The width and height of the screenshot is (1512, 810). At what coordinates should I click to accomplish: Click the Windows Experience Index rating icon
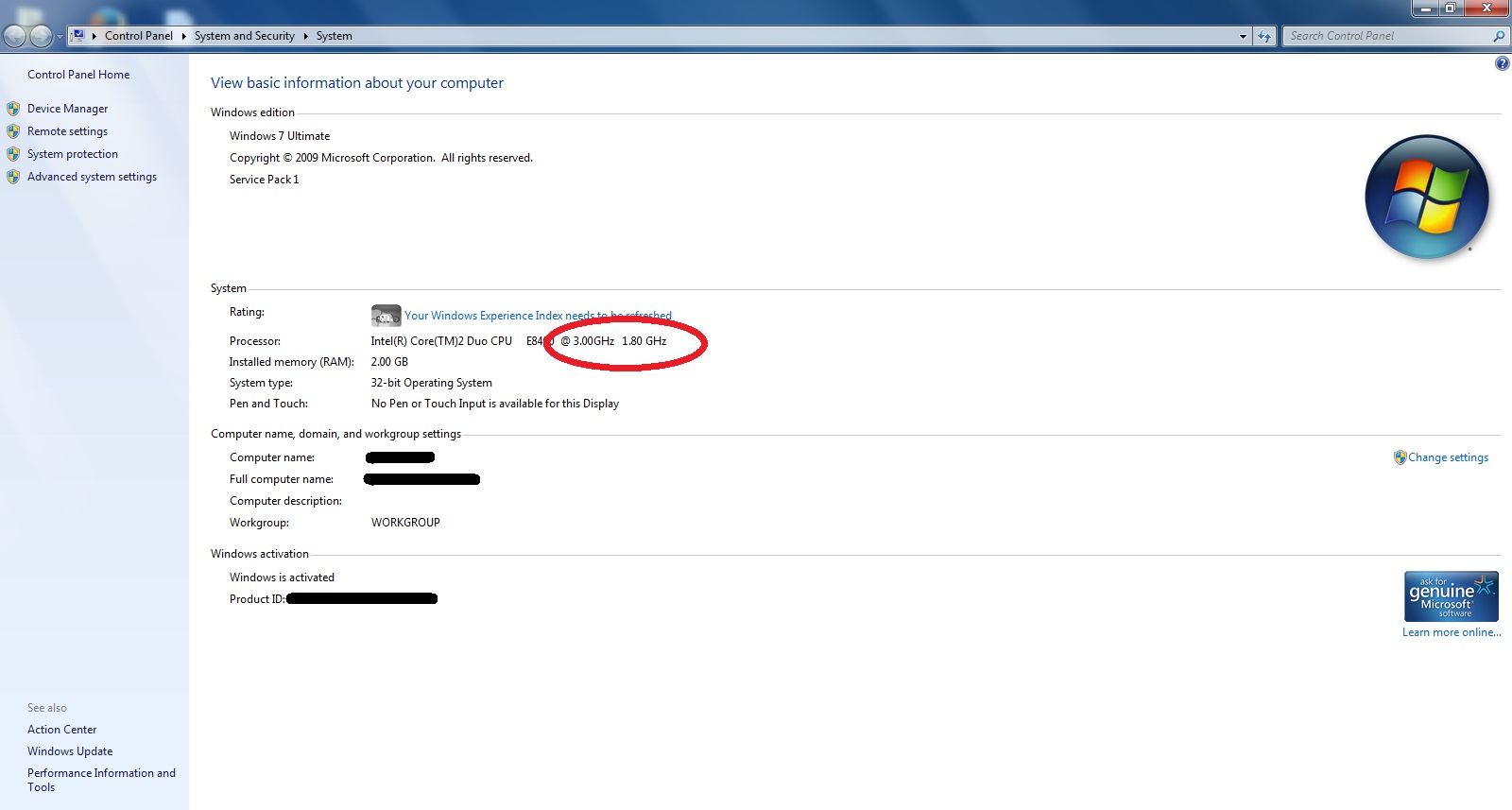[x=386, y=315]
